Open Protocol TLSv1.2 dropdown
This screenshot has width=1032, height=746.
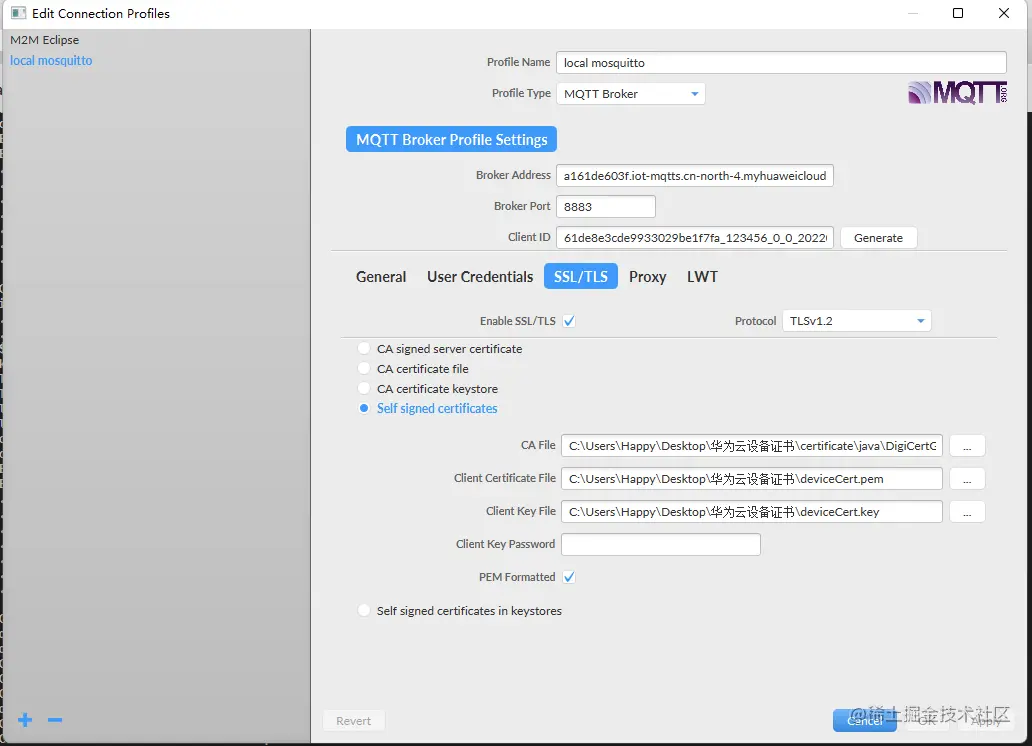click(x=856, y=321)
